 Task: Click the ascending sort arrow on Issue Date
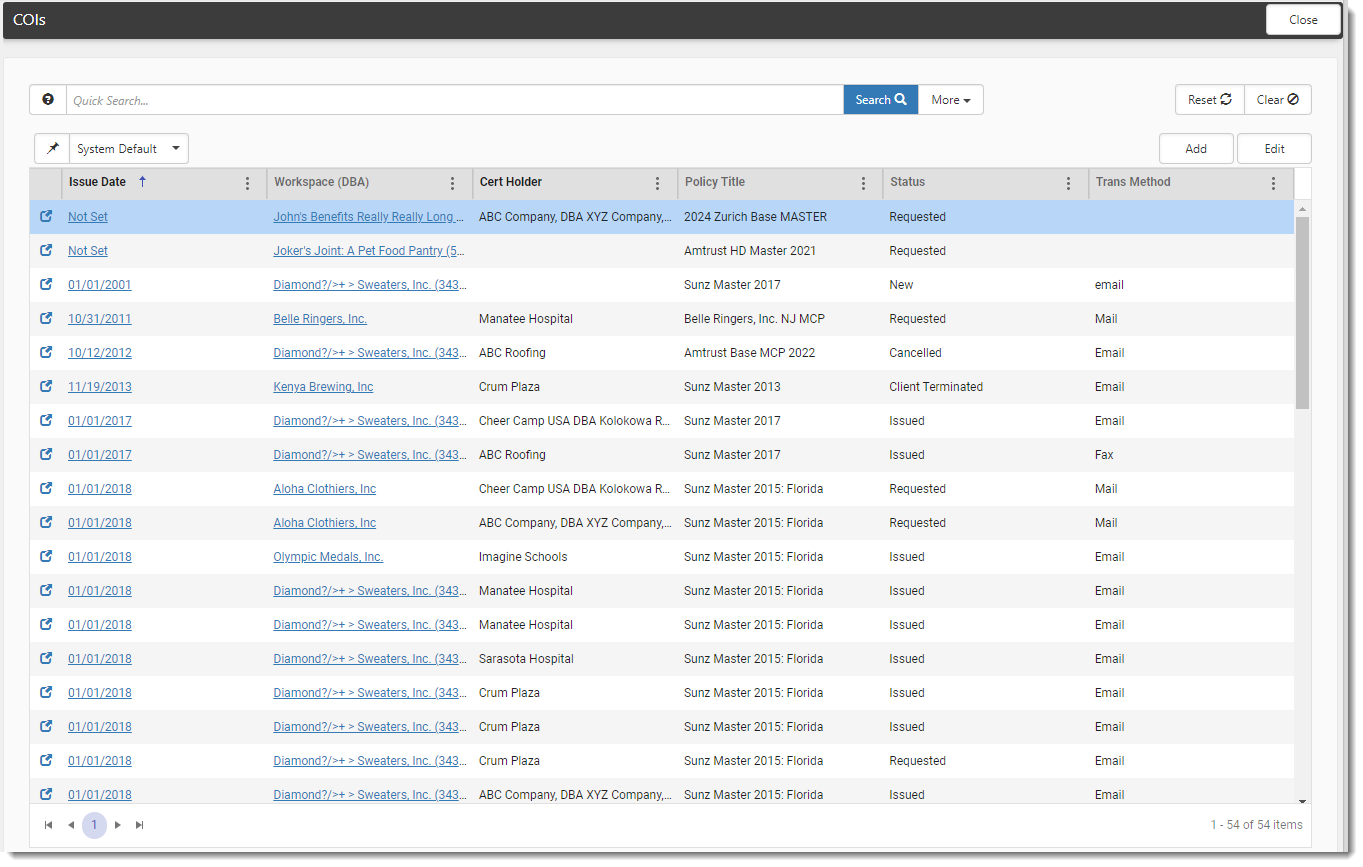coord(142,182)
